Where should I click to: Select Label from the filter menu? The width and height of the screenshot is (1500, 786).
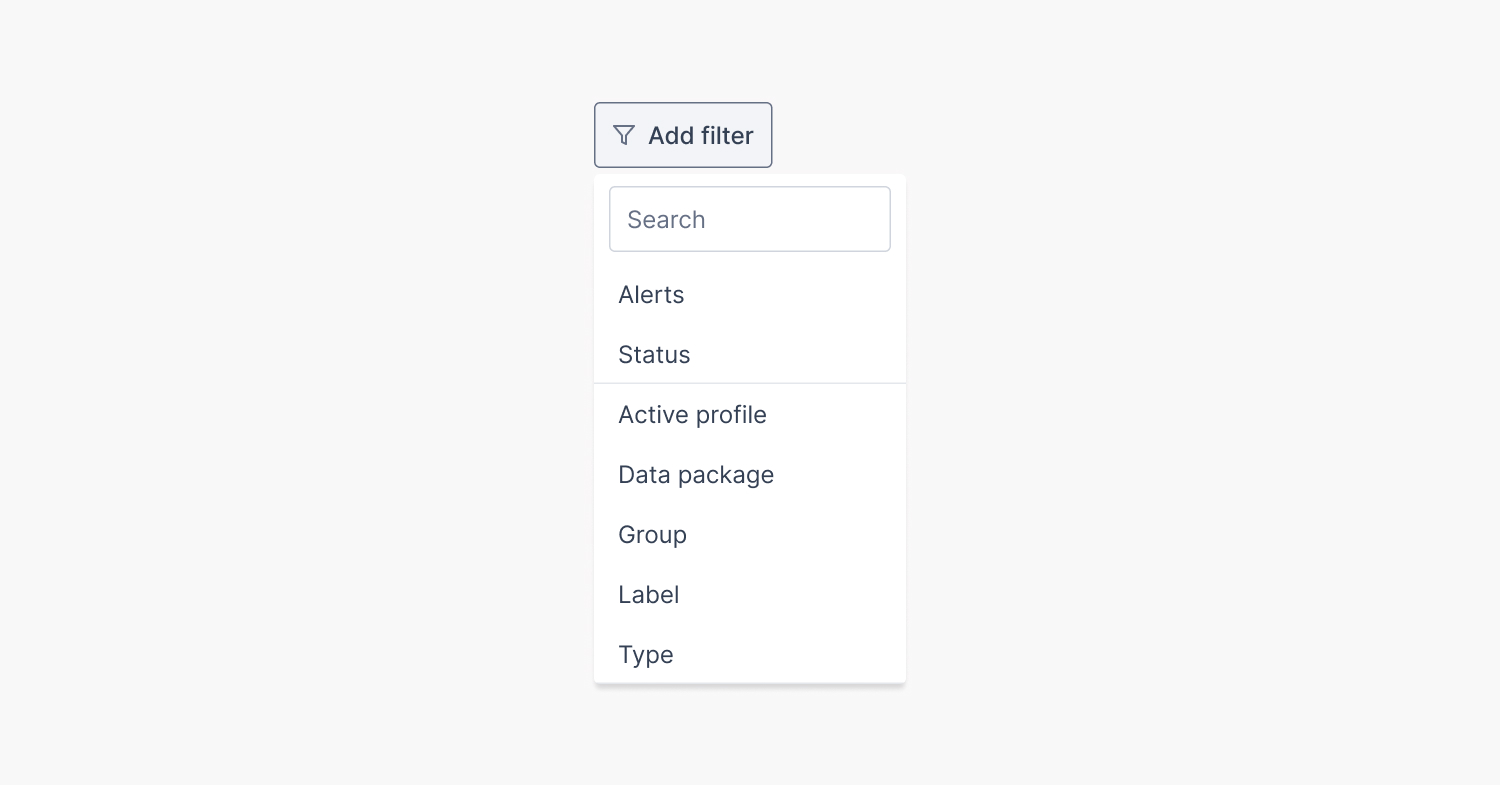click(x=648, y=595)
